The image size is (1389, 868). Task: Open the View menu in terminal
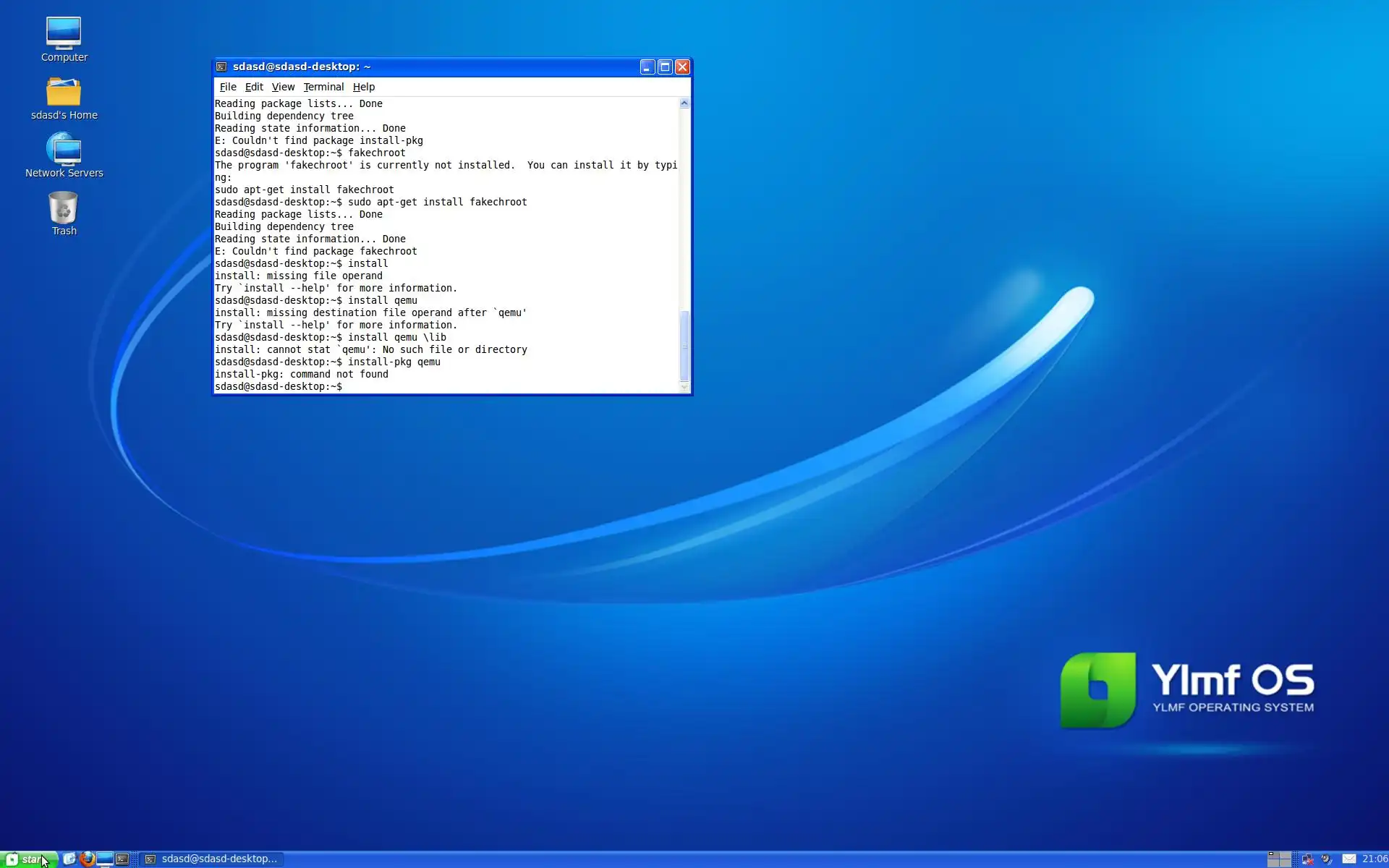click(x=283, y=87)
